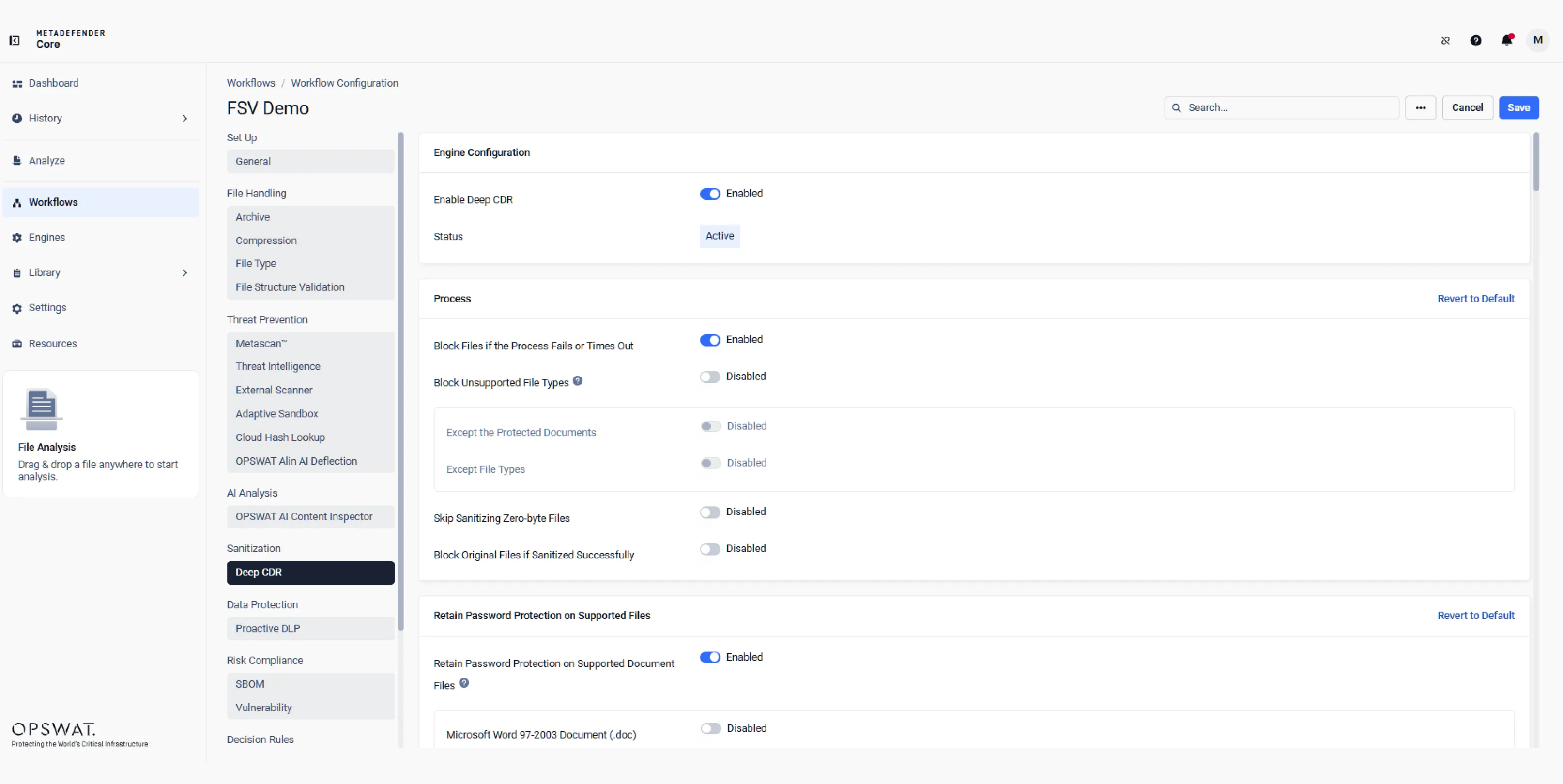The image size is (1563, 784).
Task: Focus the Search input field
Action: (1282, 108)
